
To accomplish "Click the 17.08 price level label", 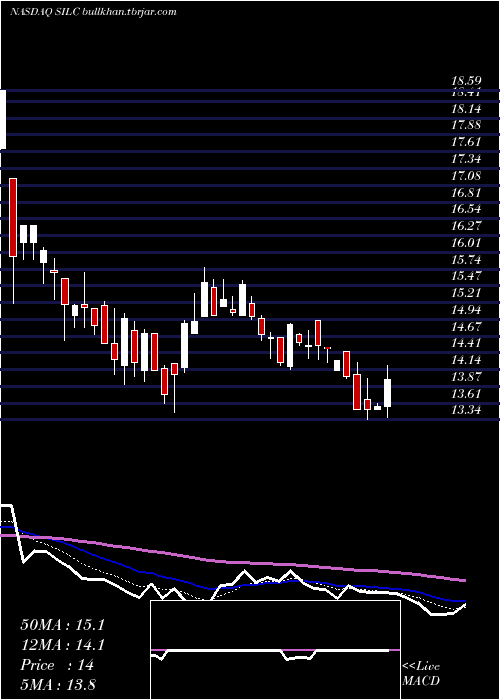I will point(466,176).
